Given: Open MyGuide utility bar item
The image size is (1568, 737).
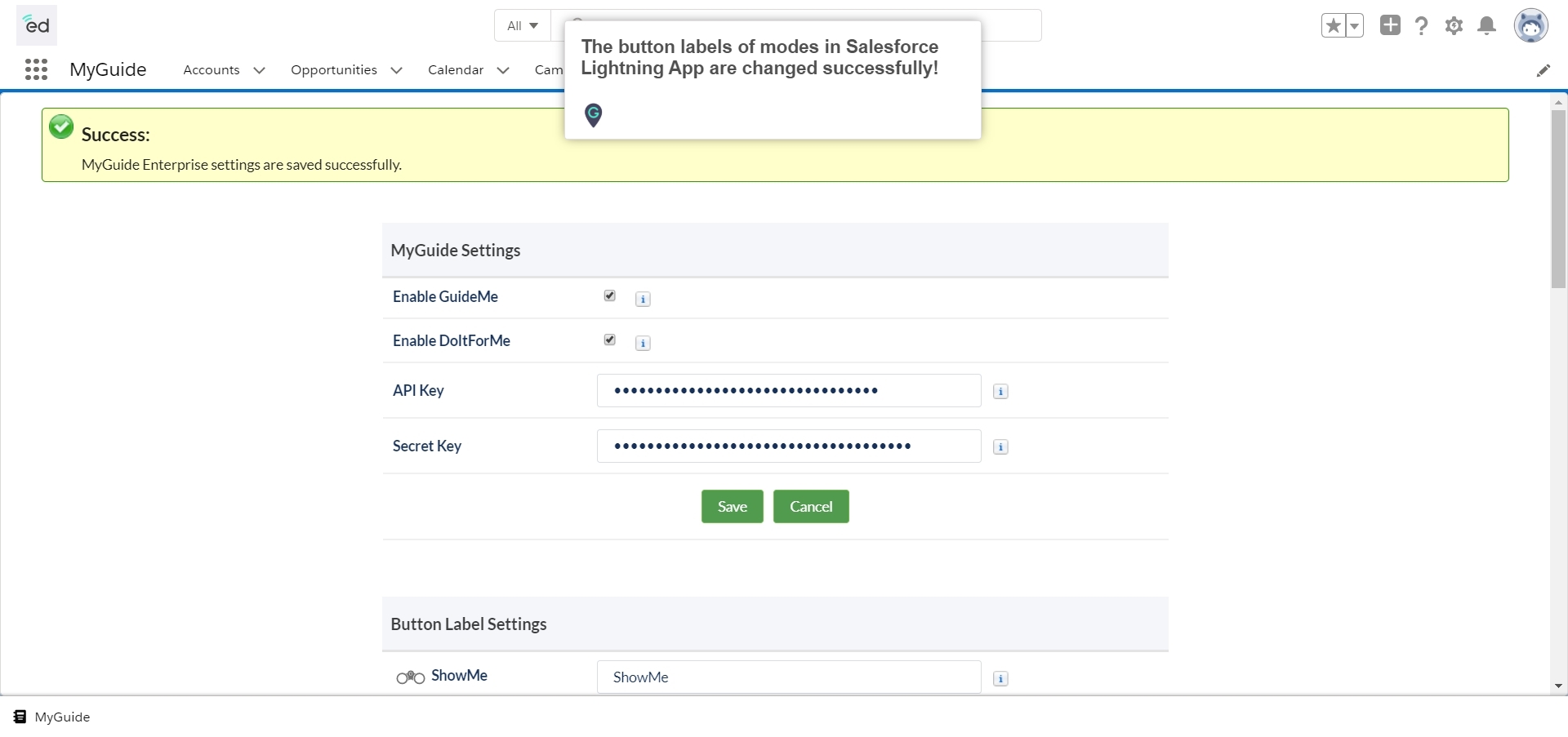Looking at the screenshot, I should pos(52,717).
